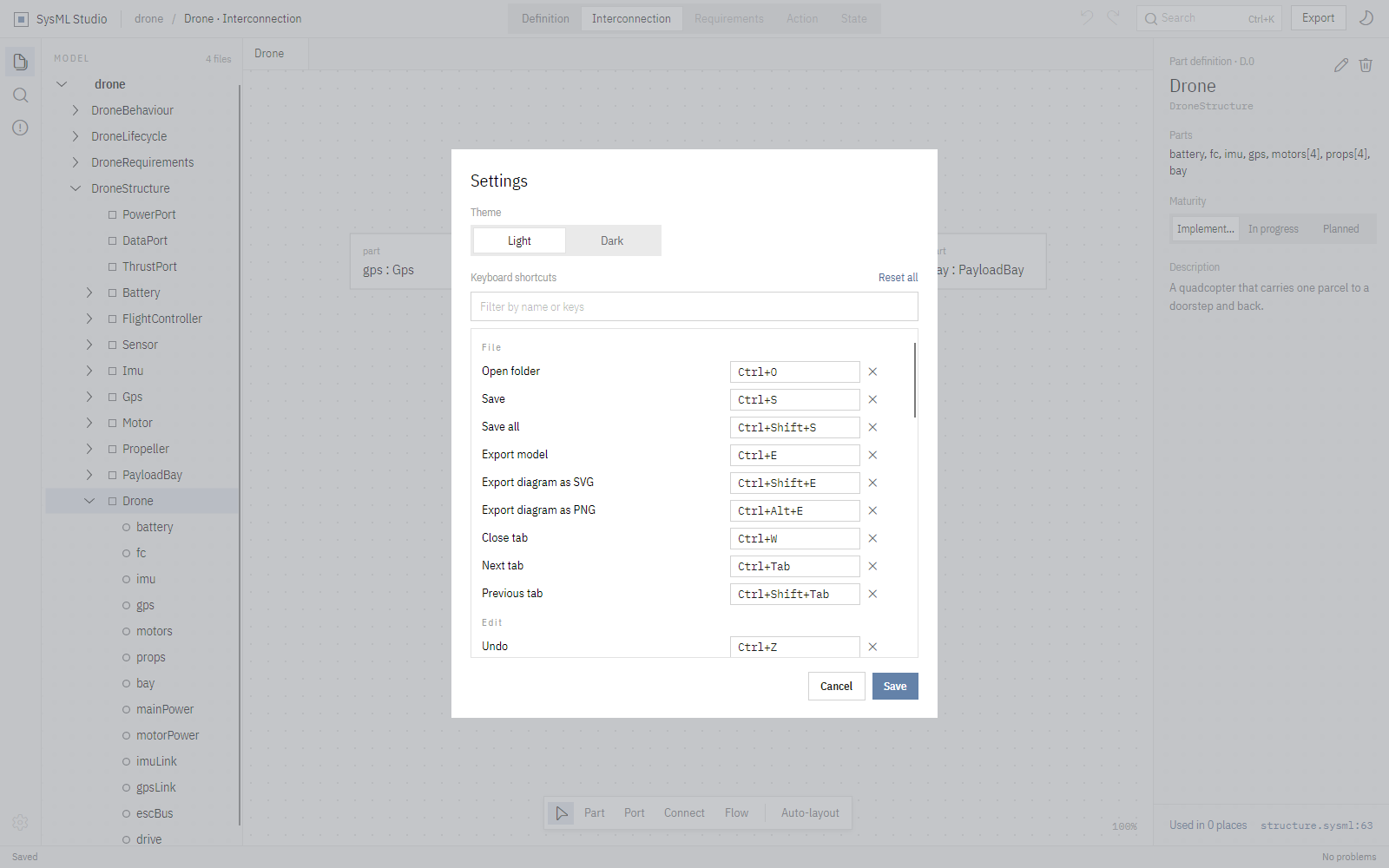Select the Dark theme option
Screen dimensions: 1389x868
point(612,240)
